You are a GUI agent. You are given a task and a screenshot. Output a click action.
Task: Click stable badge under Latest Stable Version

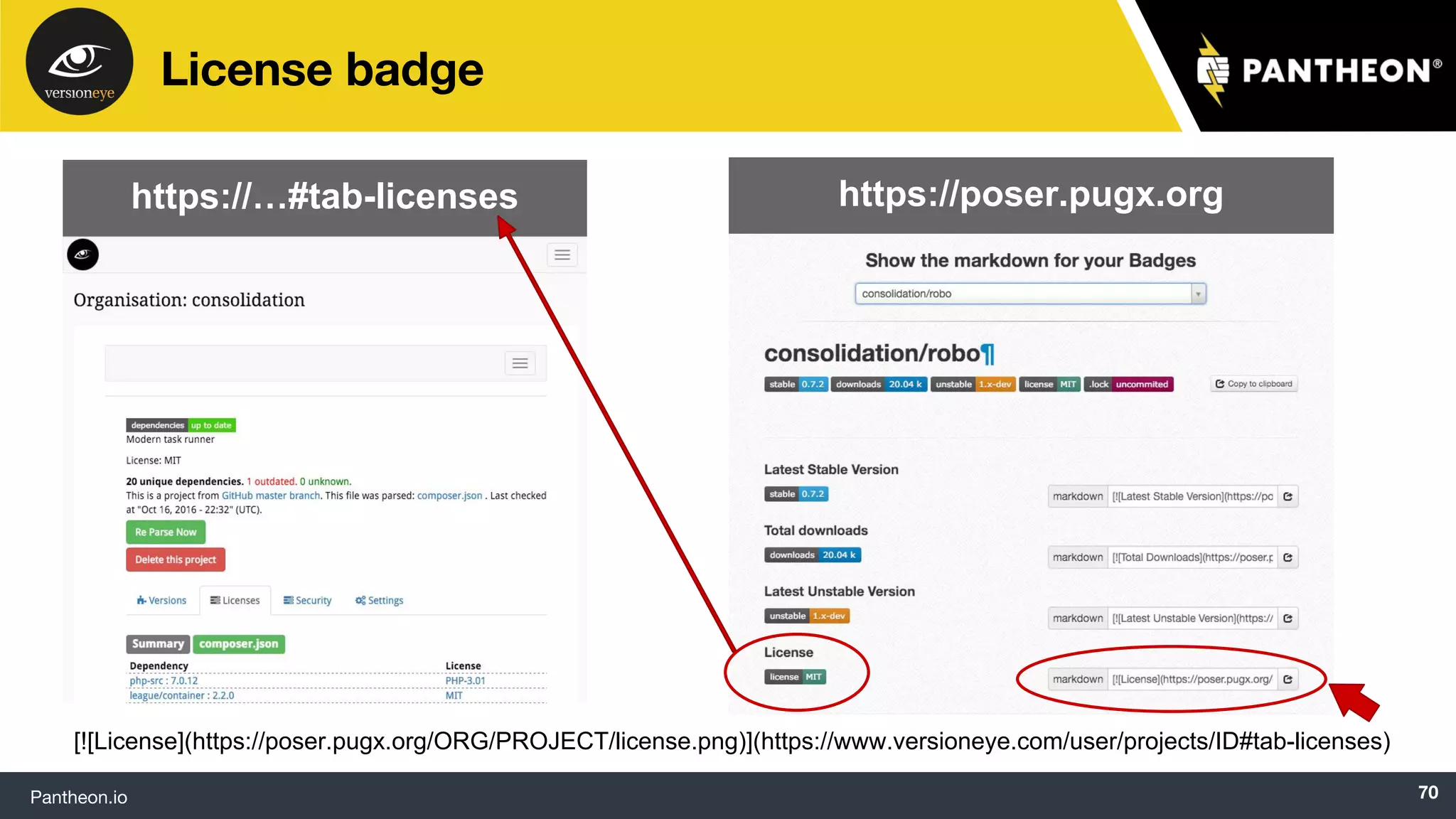796,494
